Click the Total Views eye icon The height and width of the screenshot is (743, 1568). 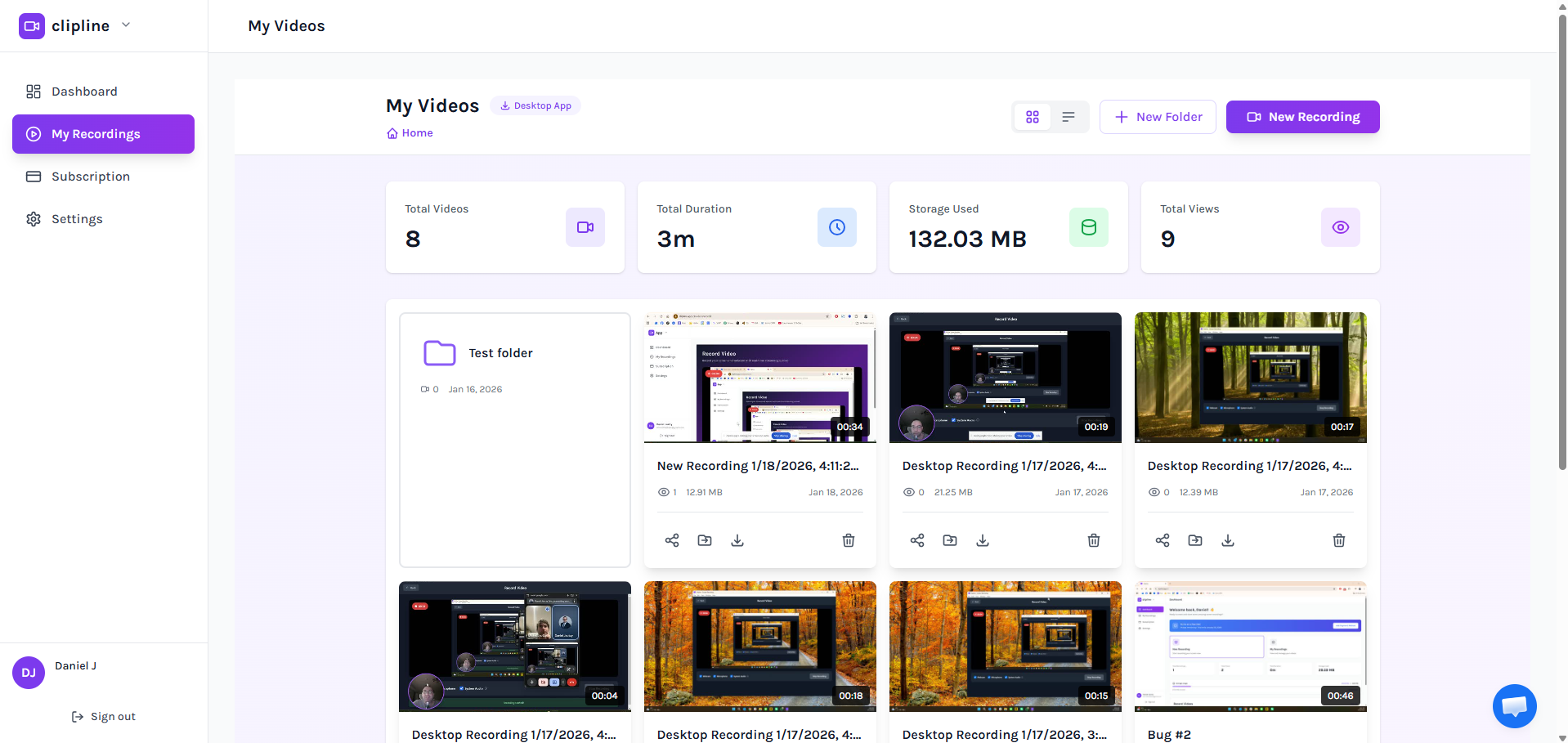pyautogui.click(x=1341, y=227)
